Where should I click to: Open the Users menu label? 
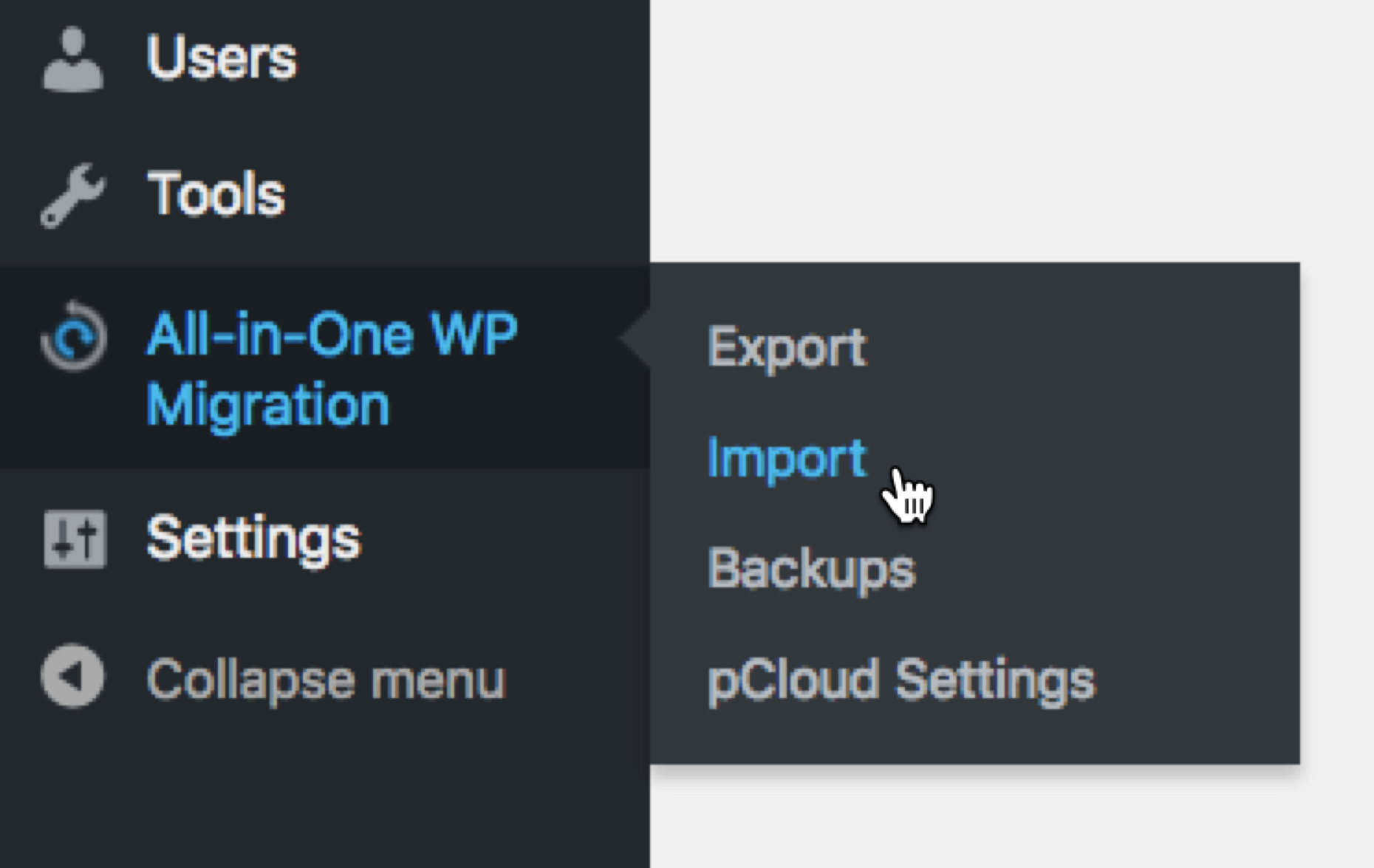pyautogui.click(x=222, y=58)
